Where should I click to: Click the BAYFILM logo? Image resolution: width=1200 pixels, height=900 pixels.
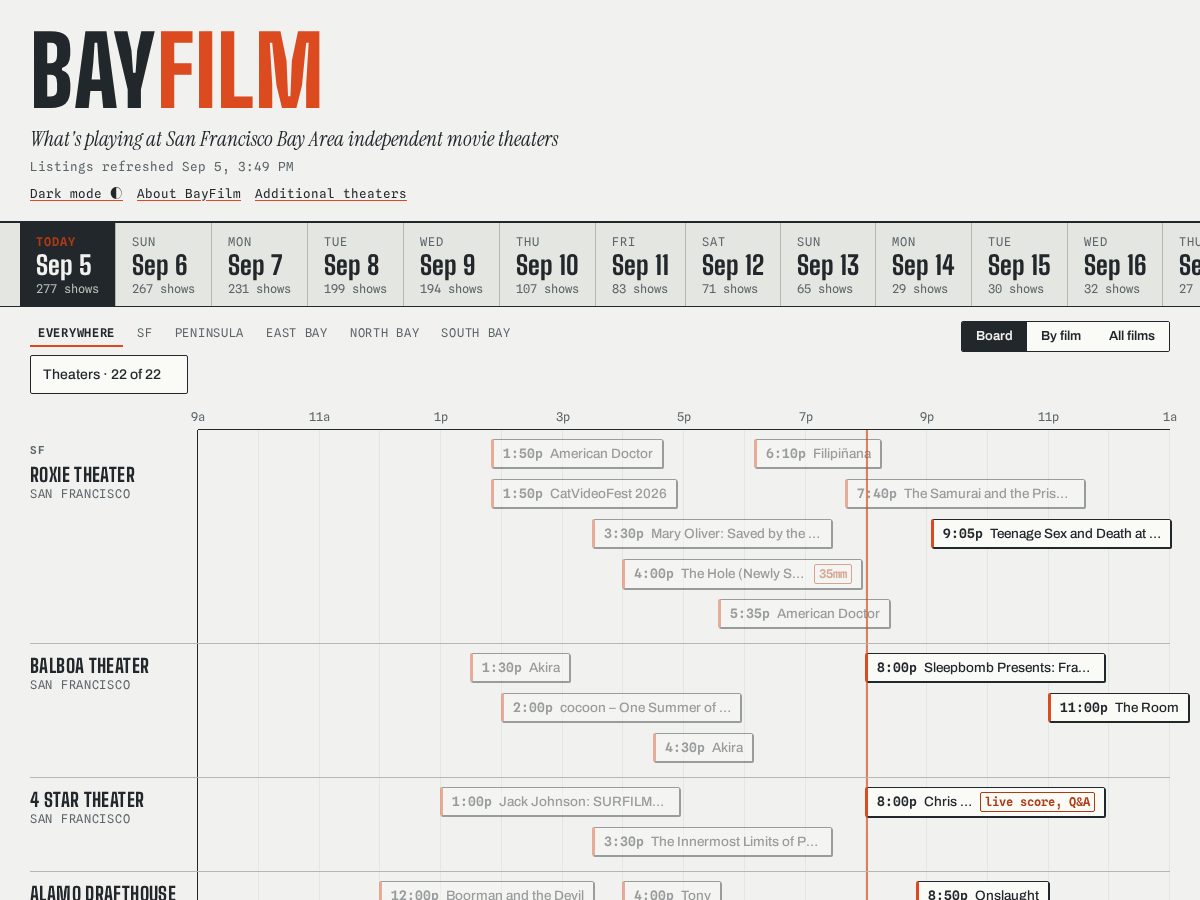(x=176, y=70)
